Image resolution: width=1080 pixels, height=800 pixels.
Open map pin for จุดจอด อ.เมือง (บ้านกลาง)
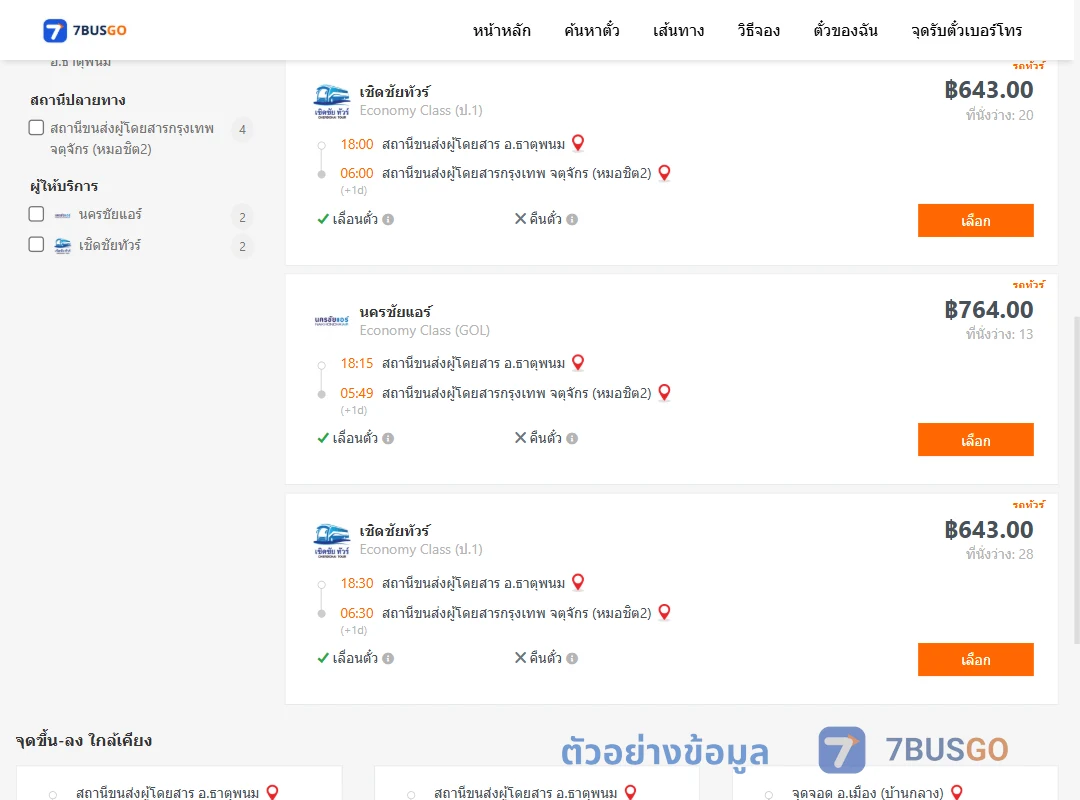[x=956, y=792]
